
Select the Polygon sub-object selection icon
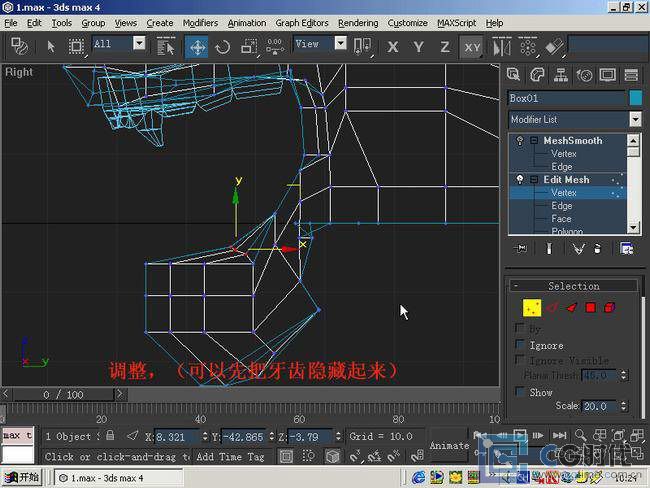point(591,308)
